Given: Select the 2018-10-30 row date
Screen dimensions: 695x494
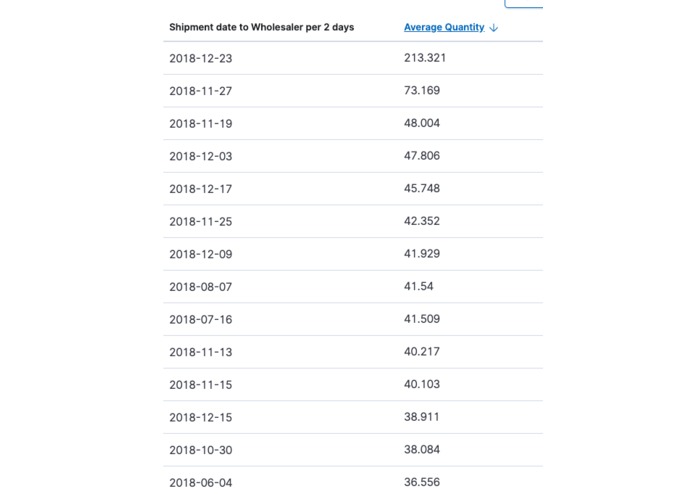Looking at the screenshot, I should point(201,450).
